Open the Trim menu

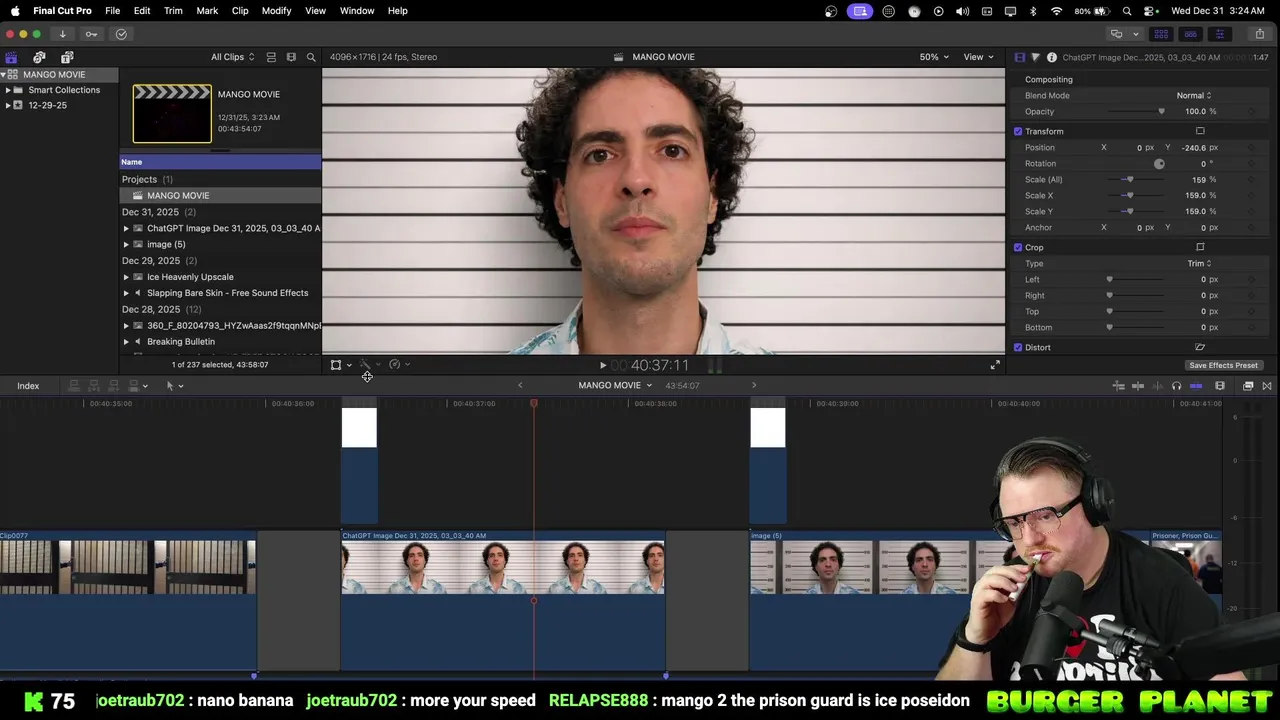[173, 10]
